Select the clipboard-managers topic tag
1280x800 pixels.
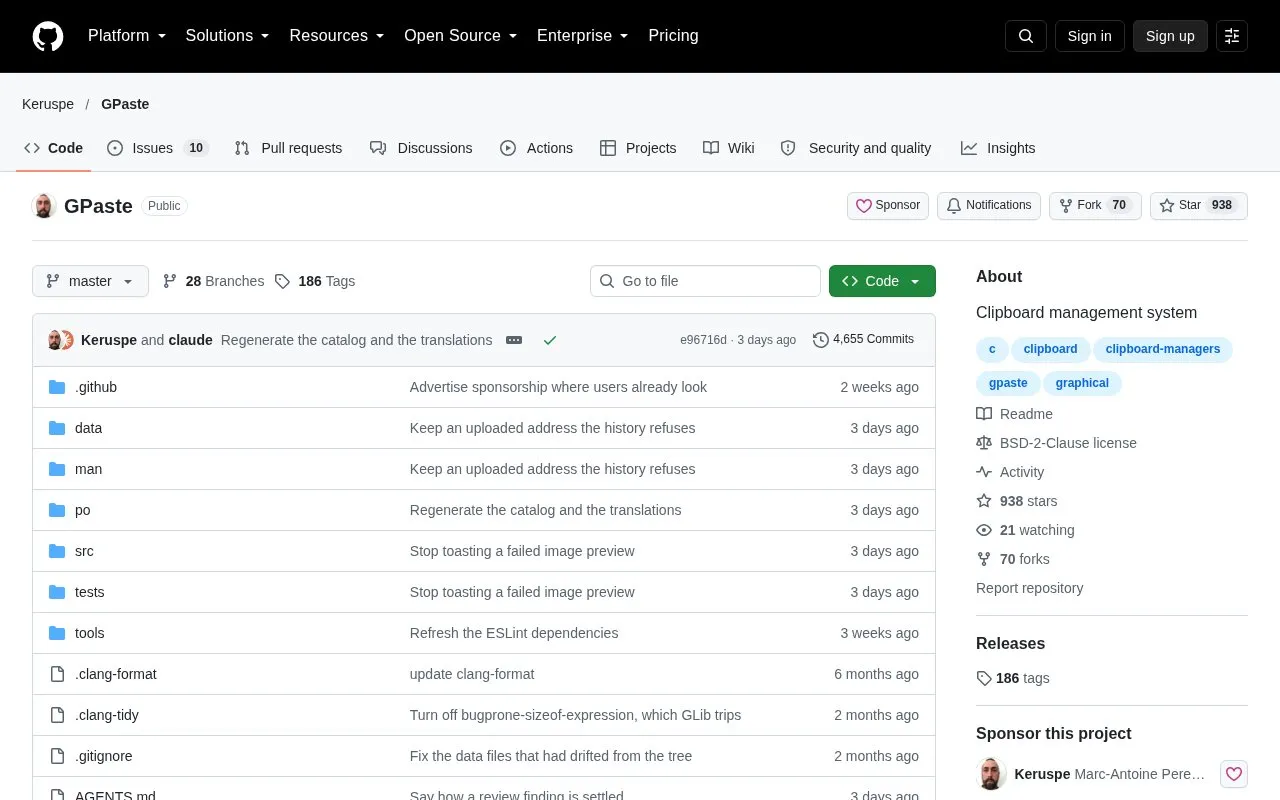click(x=1163, y=349)
